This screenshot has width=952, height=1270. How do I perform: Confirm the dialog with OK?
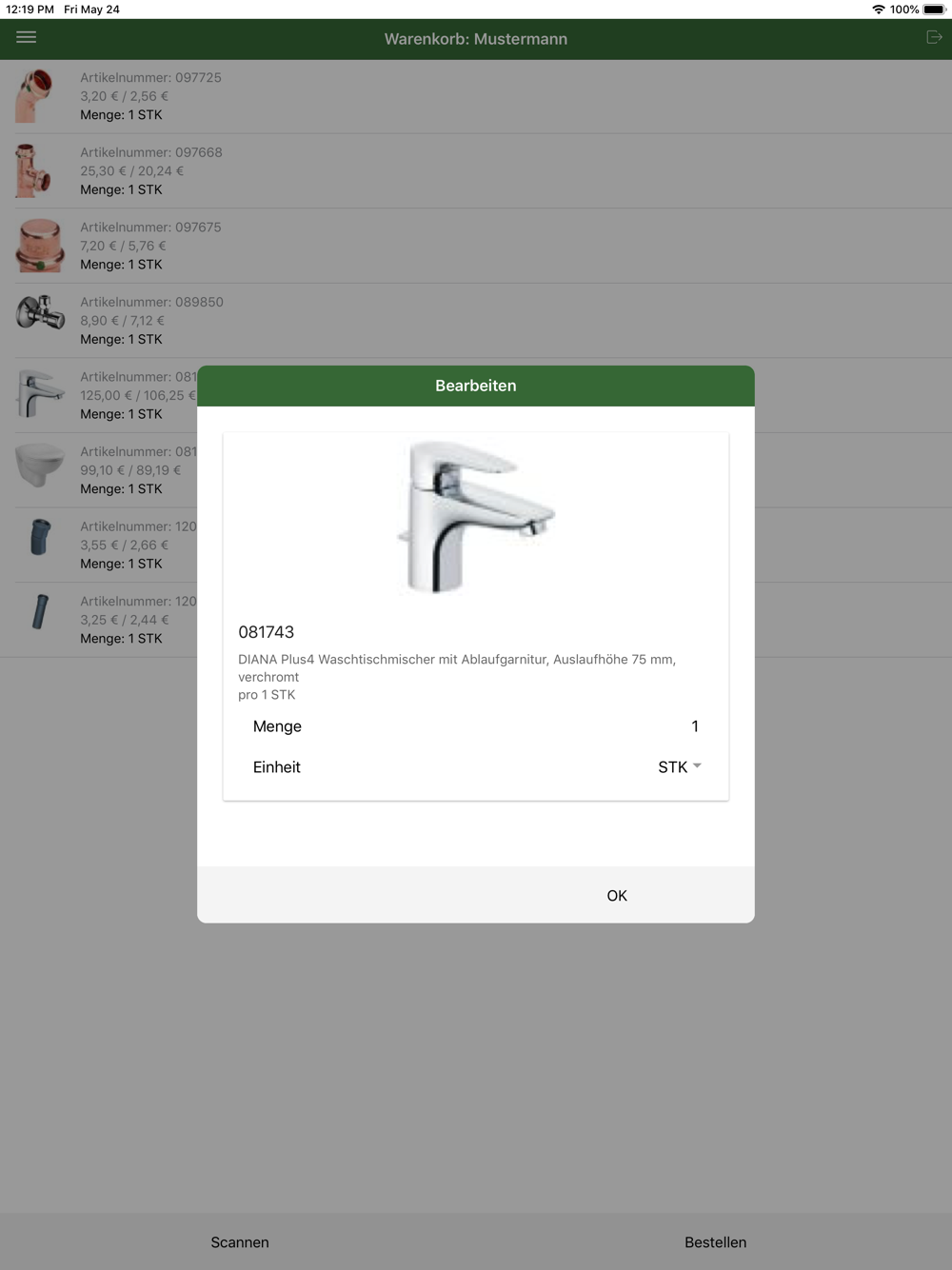pyautogui.click(x=617, y=896)
